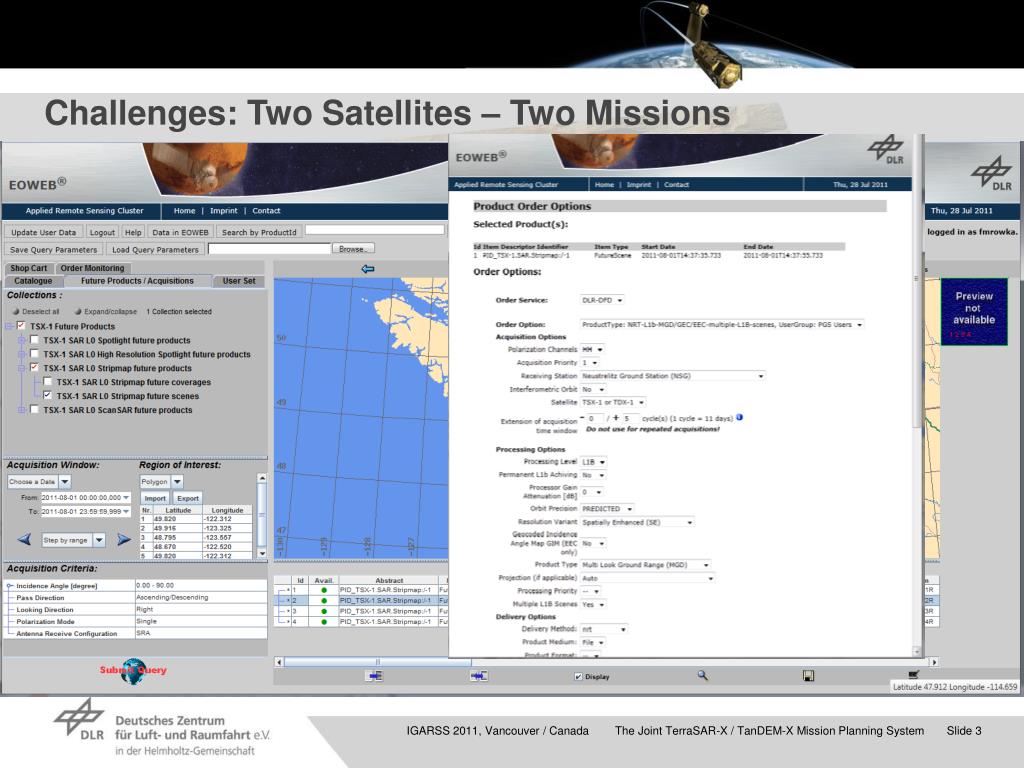Click the first blue arrow list icon below results
Viewport: 1024px width, 768px height.
point(376,676)
